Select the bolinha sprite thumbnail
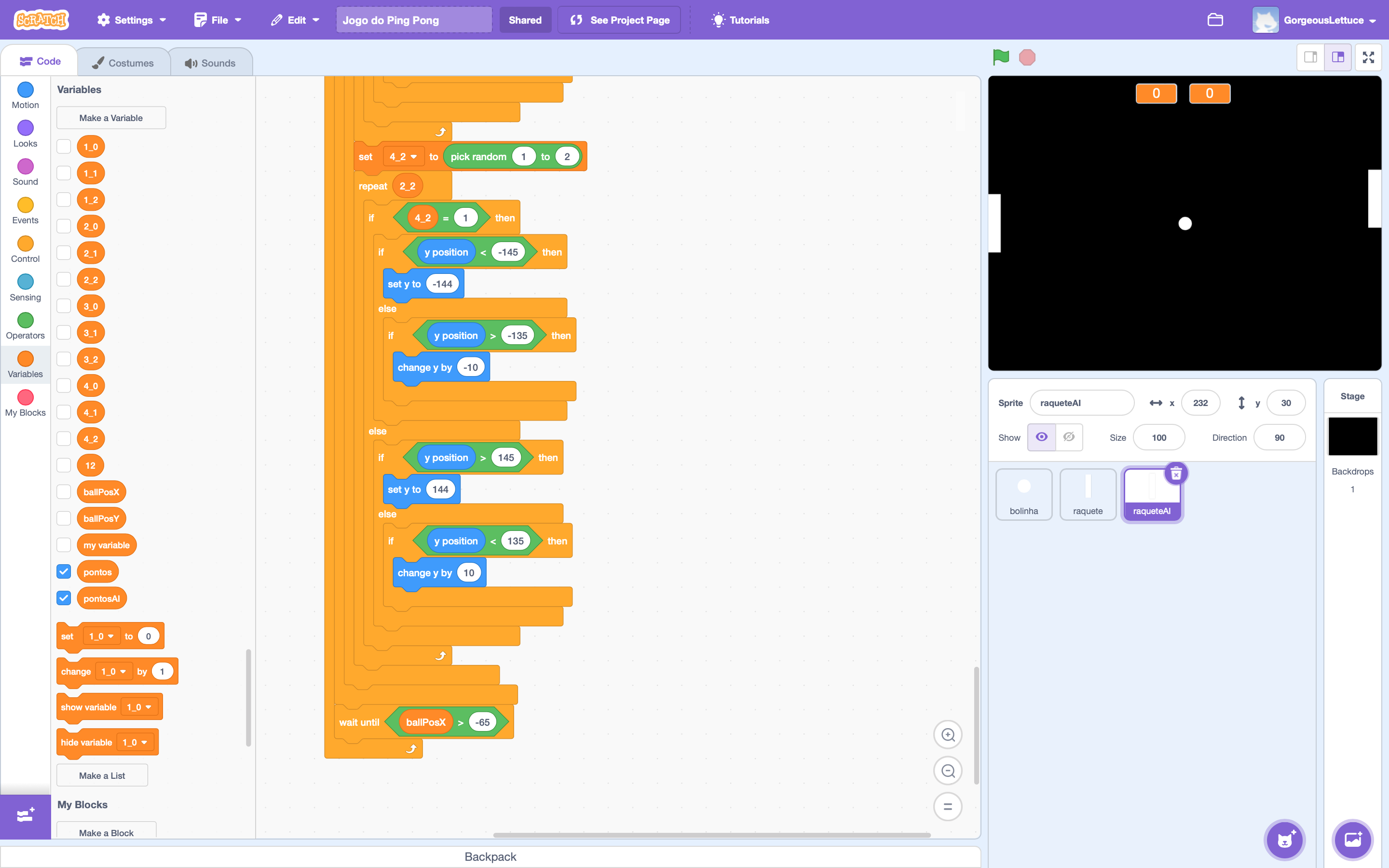Image resolution: width=1389 pixels, height=868 pixels. click(1023, 494)
